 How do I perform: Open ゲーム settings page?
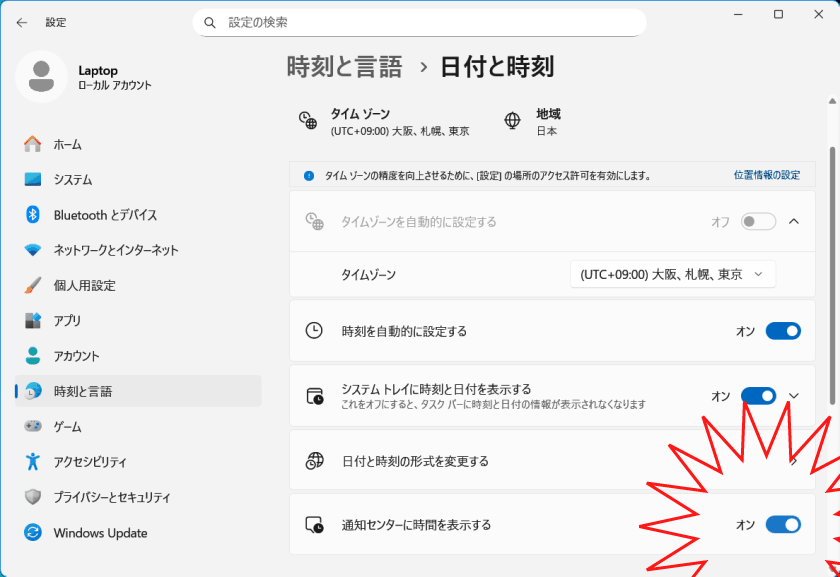[x=138, y=426]
